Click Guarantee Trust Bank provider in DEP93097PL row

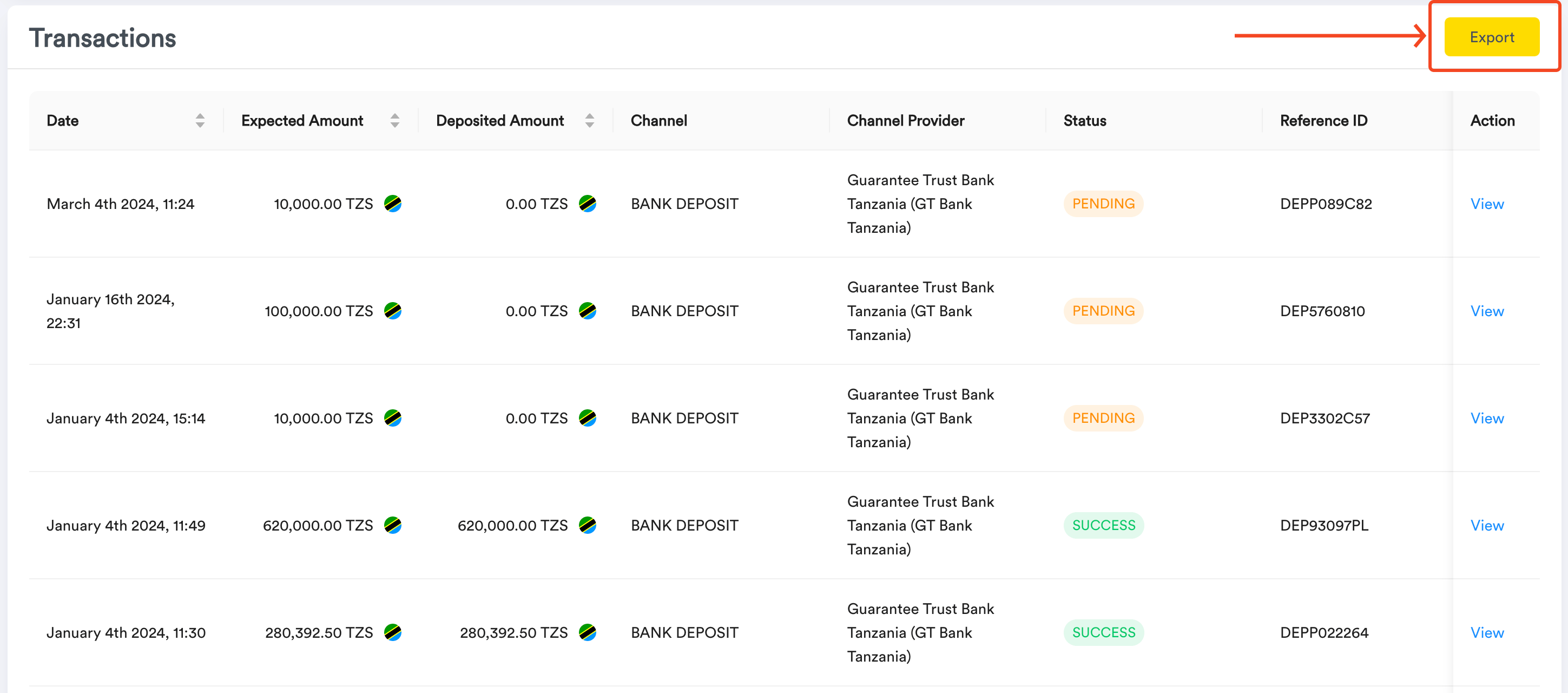[920, 526]
